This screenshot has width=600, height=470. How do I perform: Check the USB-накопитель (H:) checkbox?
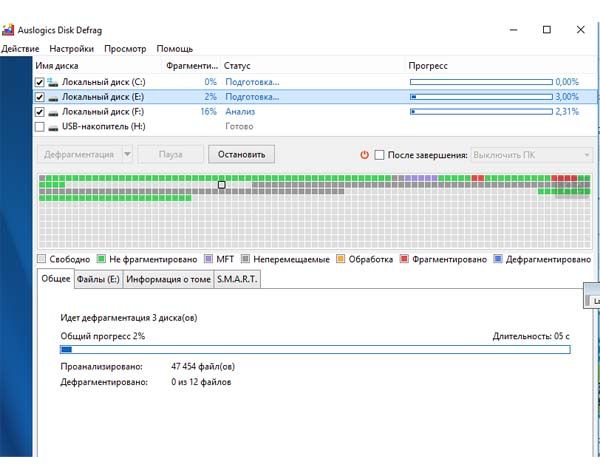(x=39, y=127)
